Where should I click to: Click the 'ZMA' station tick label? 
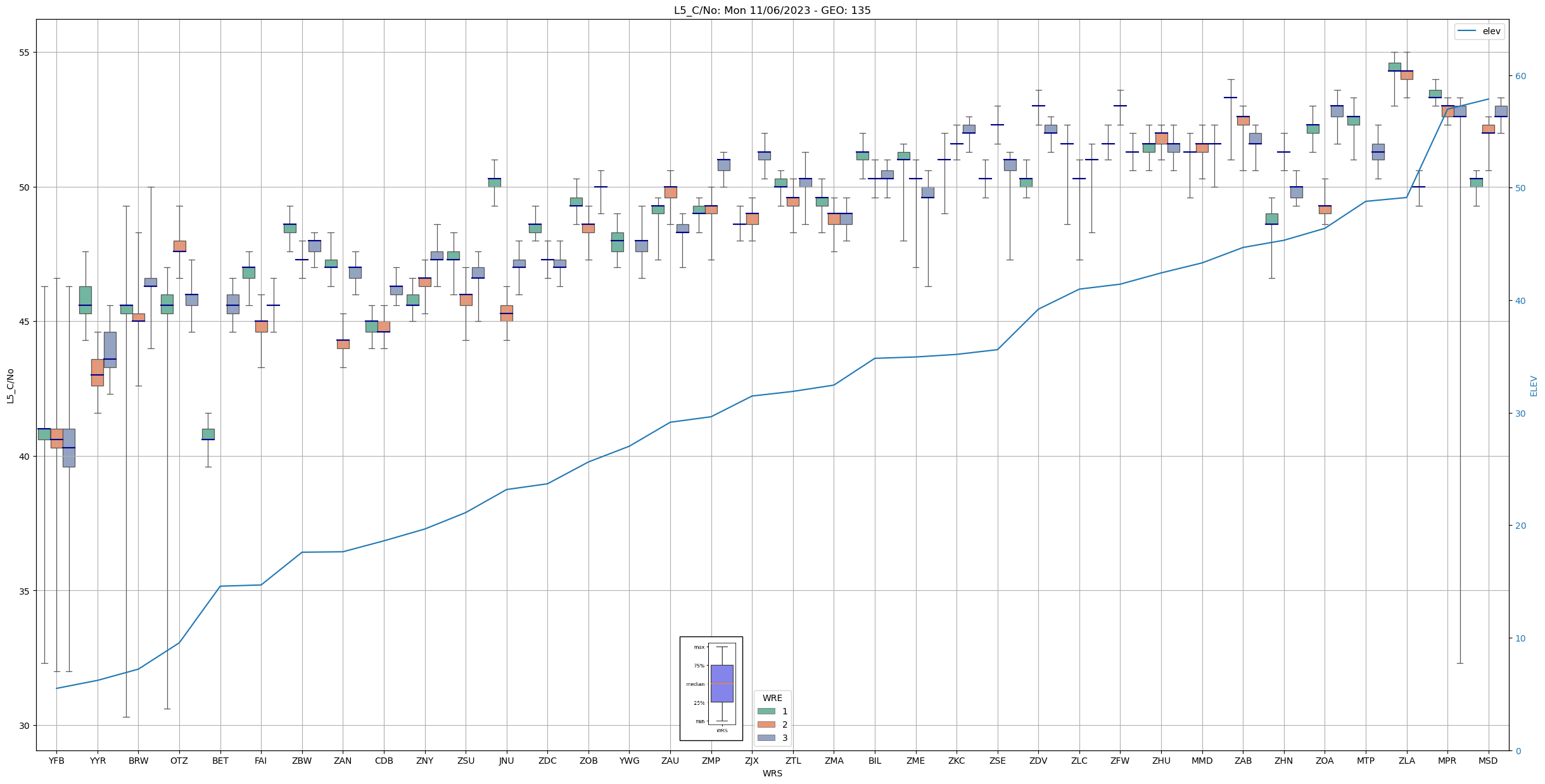point(834,761)
